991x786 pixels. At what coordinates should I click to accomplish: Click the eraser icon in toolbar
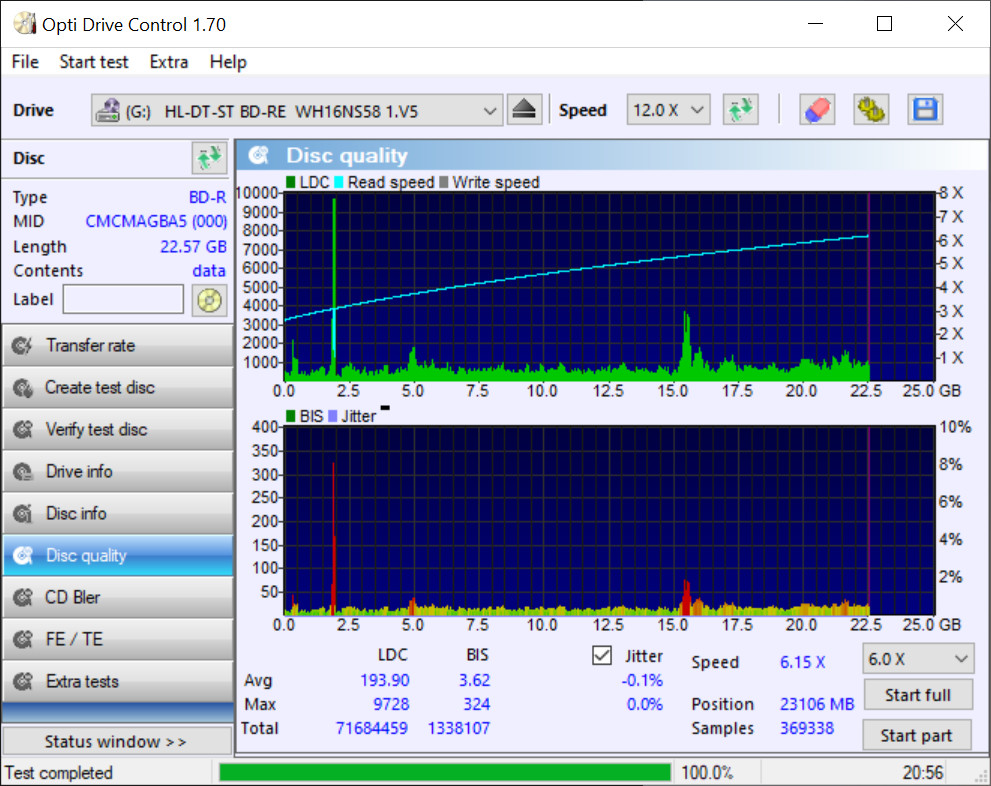coord(817,110)
